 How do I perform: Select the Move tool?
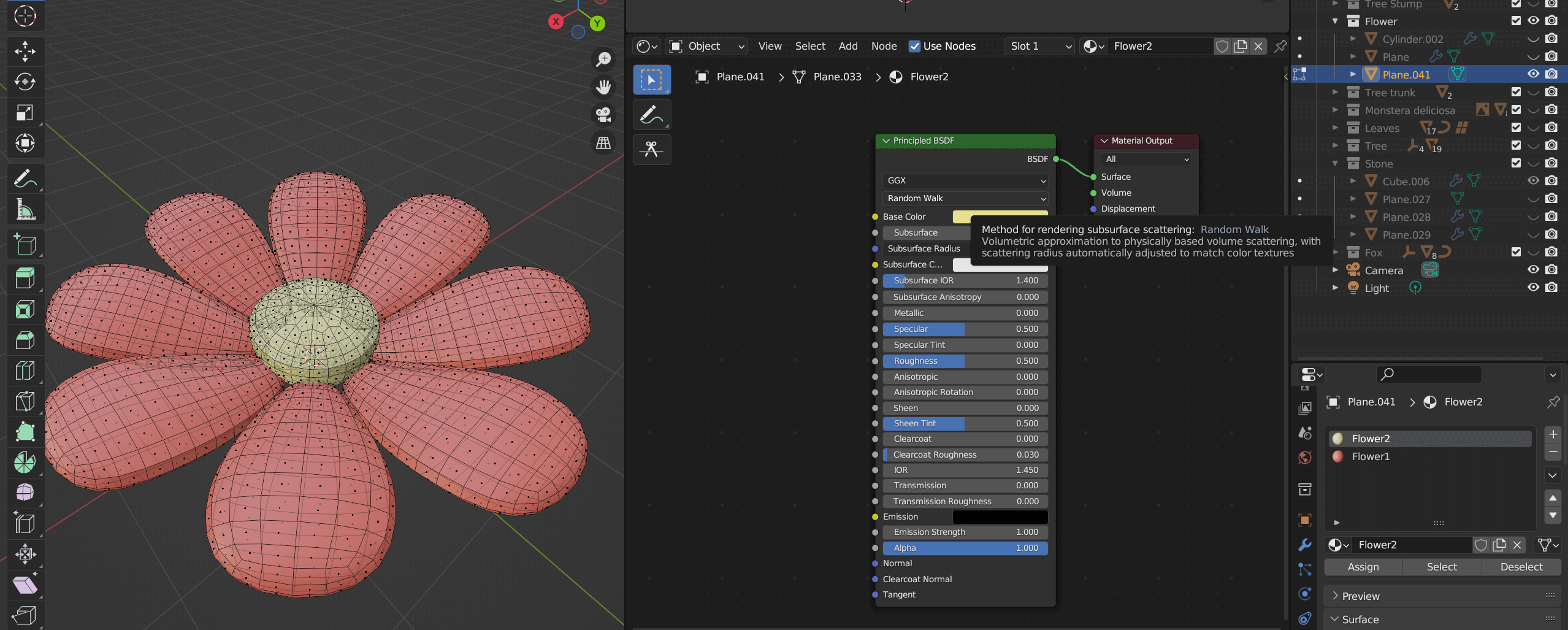point(25,51)
